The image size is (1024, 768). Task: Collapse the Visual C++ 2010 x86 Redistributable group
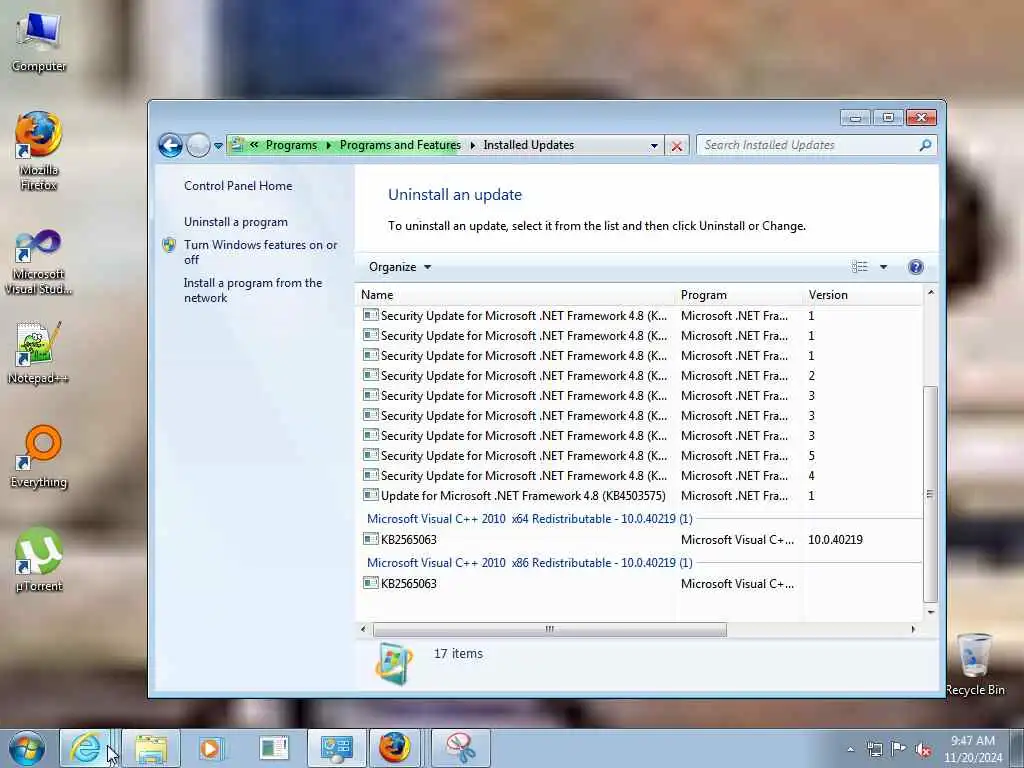tap(529, 562)
